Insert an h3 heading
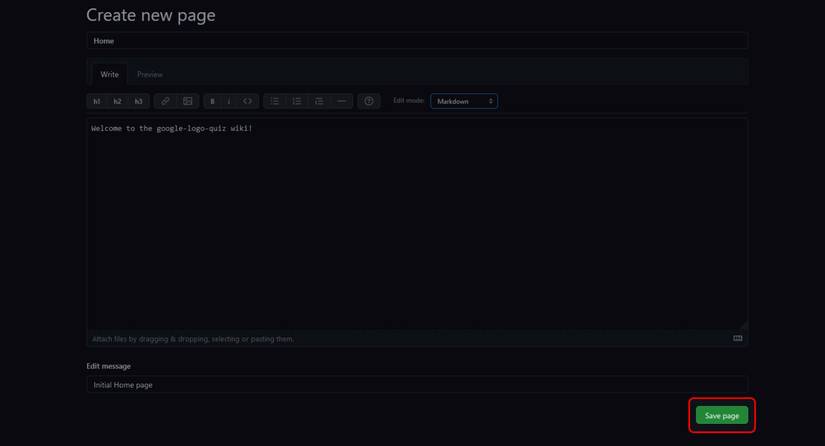The image size is (825, 446). [138, 101]
